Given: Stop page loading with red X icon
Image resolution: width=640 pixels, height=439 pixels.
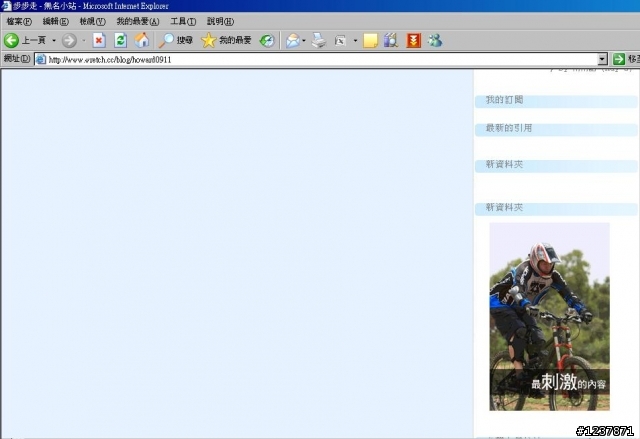Looking at the screenshot, I should pos(99,40).
